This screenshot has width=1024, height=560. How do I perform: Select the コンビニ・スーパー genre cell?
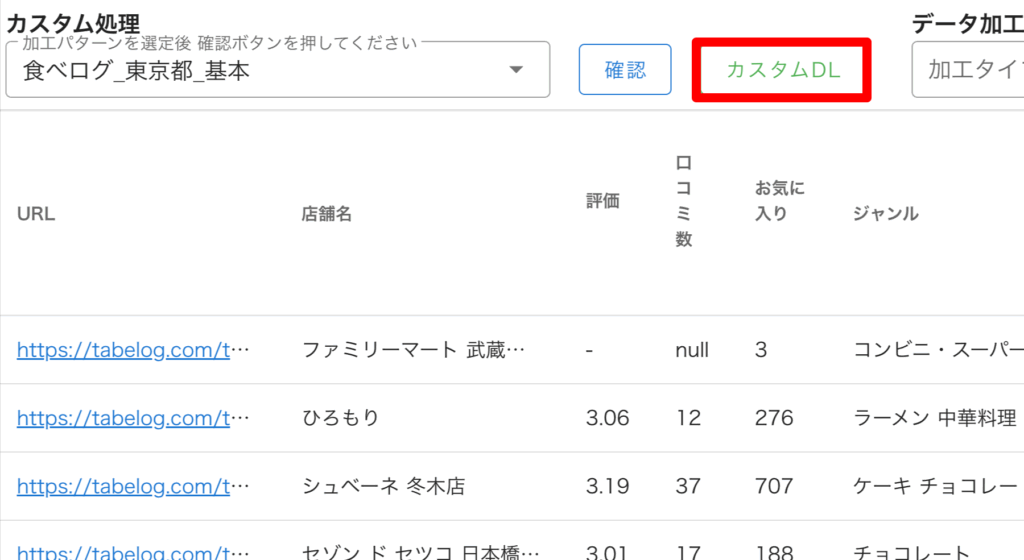point(937,350)
